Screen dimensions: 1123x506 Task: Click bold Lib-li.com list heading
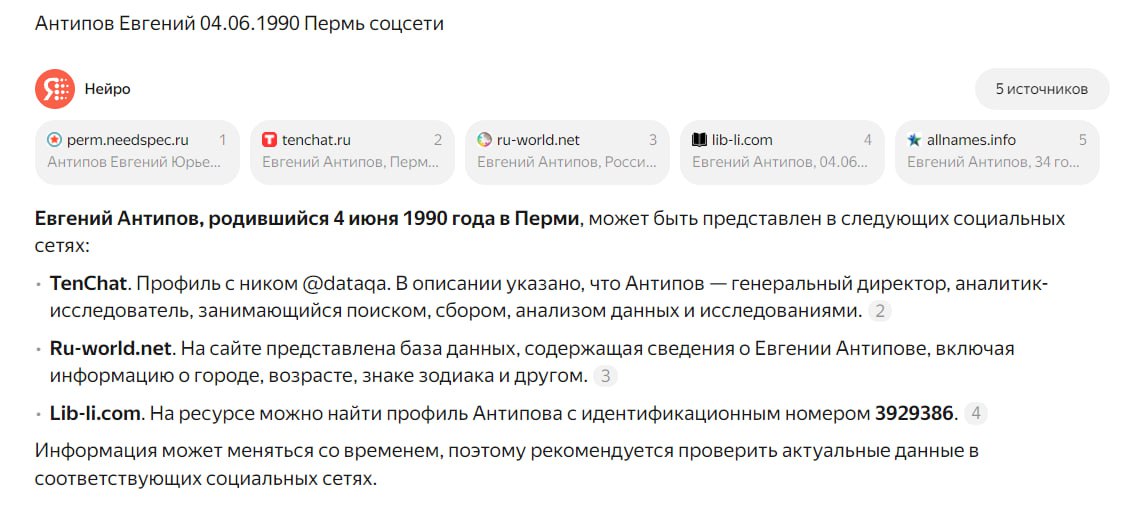(x=97, y=414)
